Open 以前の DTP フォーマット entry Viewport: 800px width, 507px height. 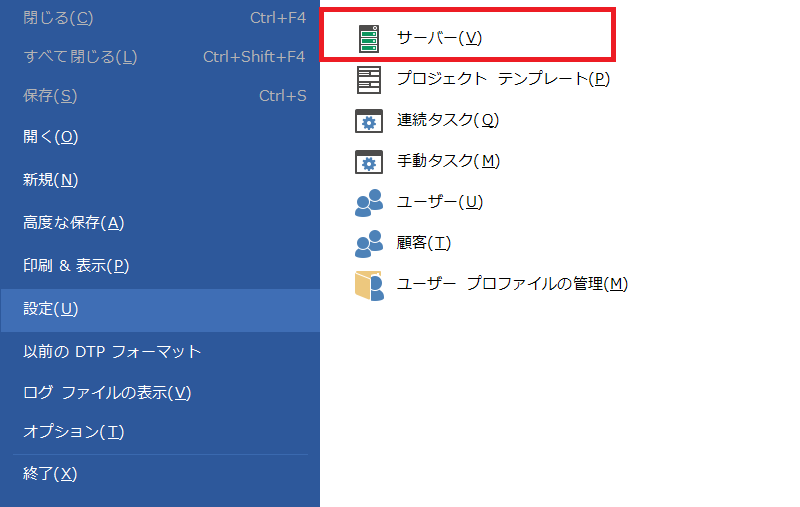tap(112, 352)
